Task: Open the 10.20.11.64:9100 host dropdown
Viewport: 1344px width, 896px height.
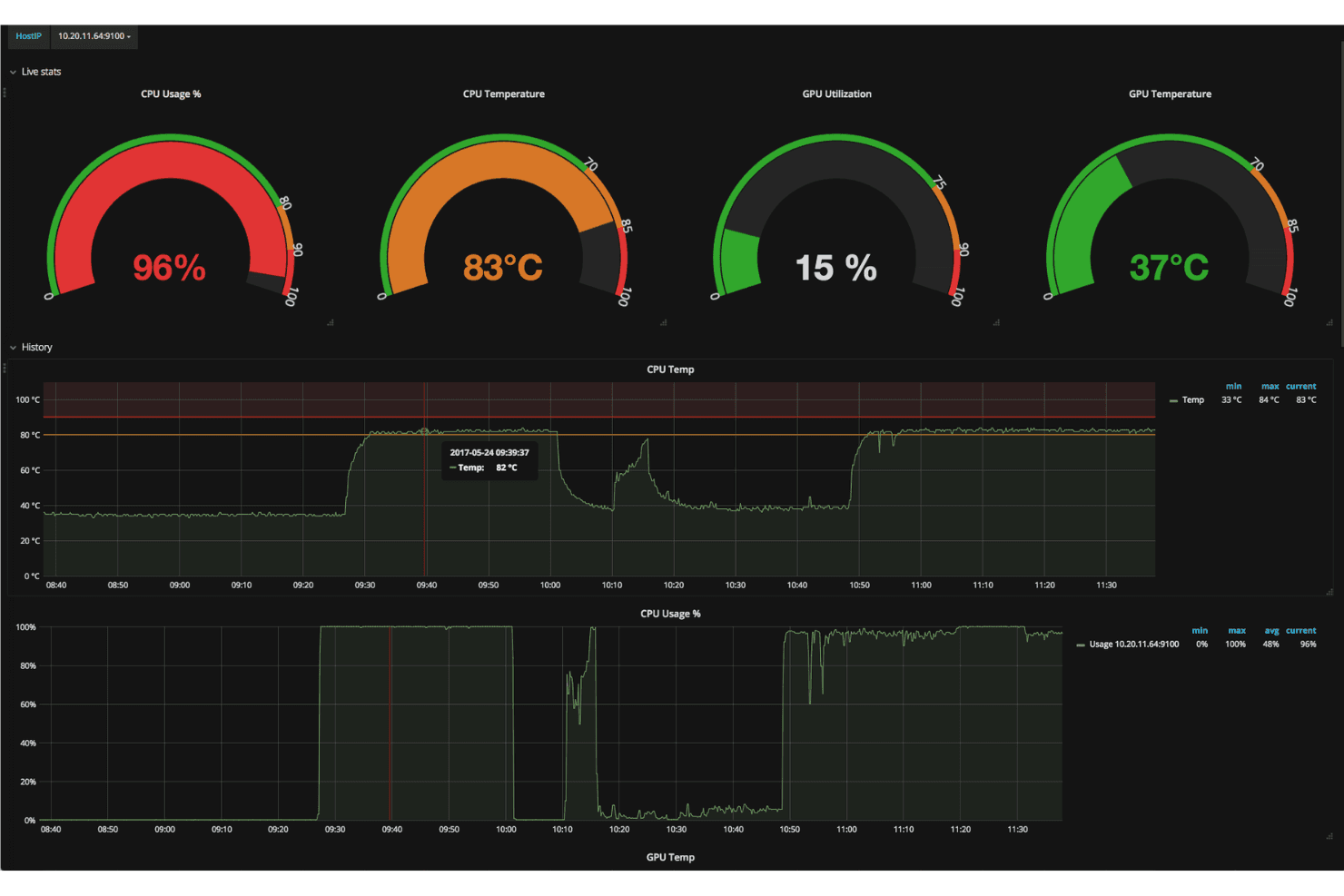Action: [94, 36]
